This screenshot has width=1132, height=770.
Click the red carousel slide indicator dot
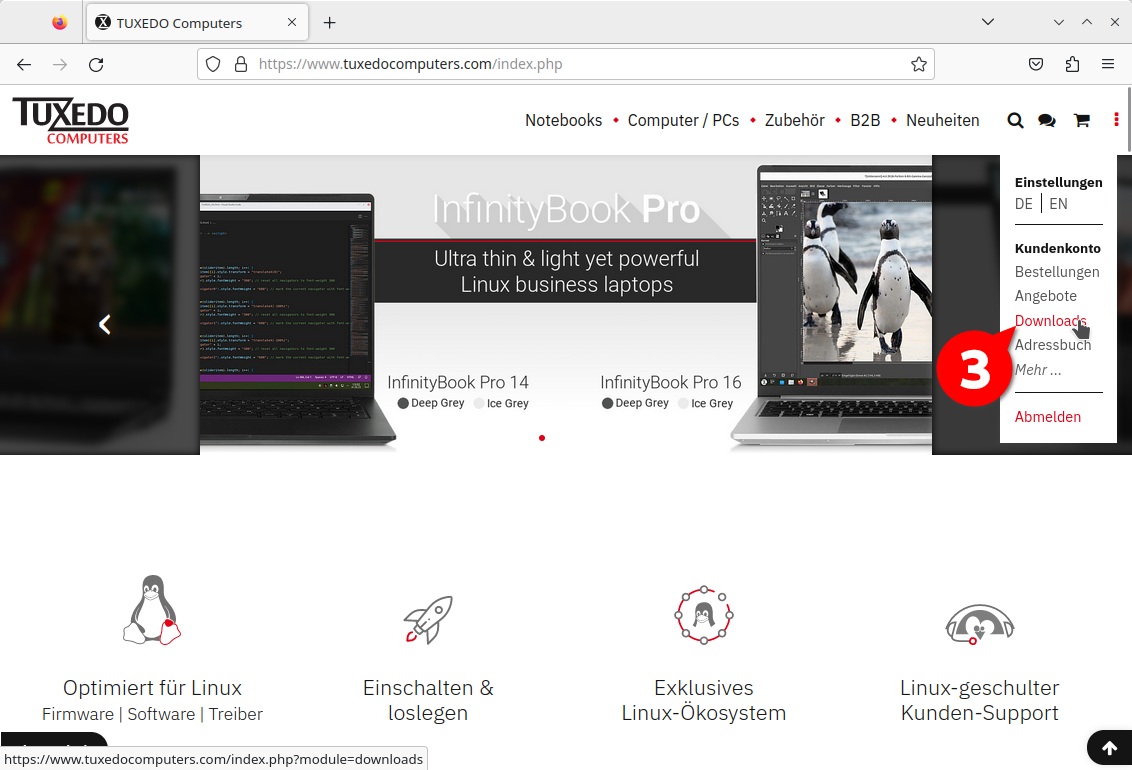pos(541,438)
